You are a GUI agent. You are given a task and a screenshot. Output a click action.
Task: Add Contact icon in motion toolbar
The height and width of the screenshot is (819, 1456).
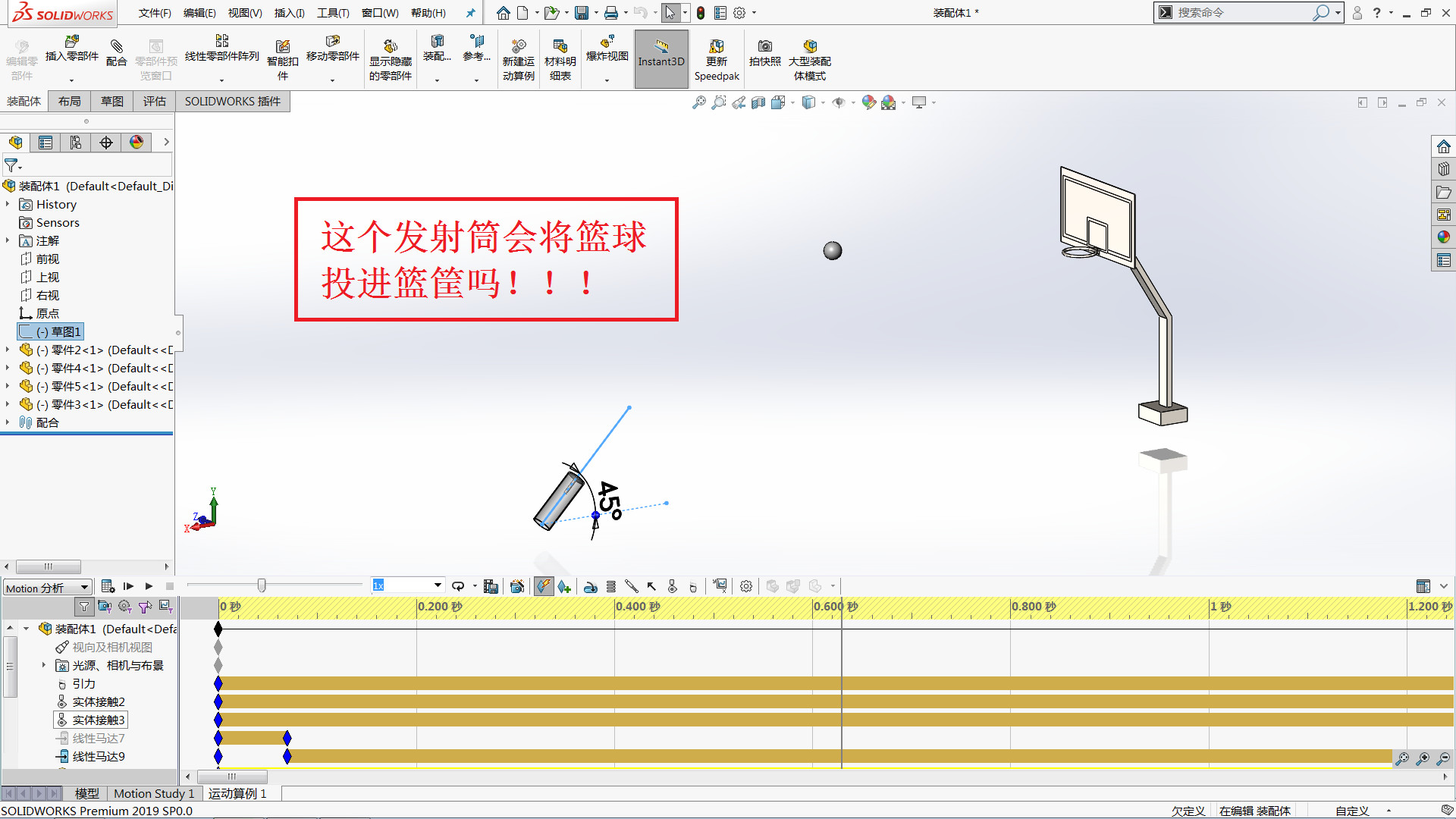(672, 586)
